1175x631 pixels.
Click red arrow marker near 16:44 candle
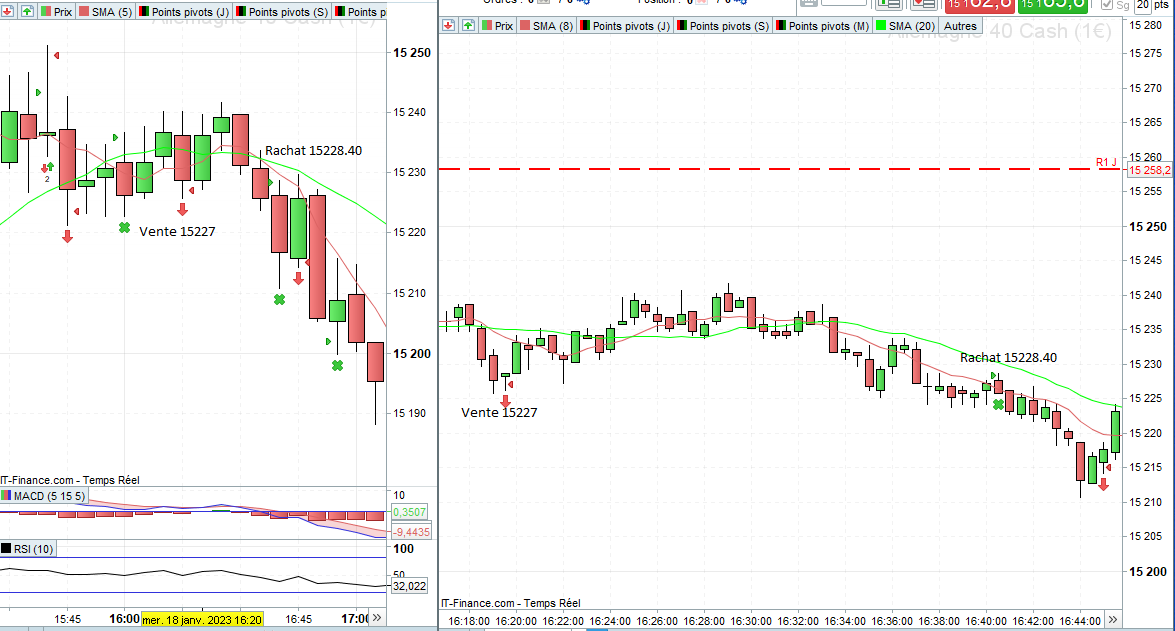point(1103,484)
